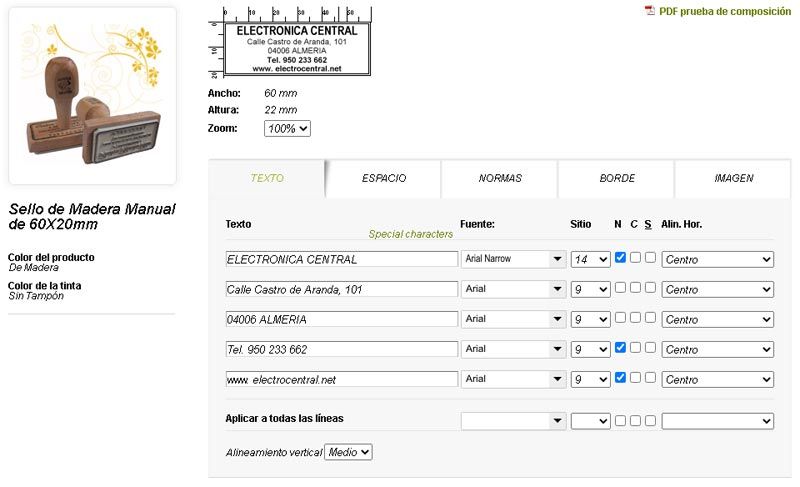Enable underline (S) for ELECTRONICA CENTRAL line
800x487 pixels.
(x=650, y=258)
